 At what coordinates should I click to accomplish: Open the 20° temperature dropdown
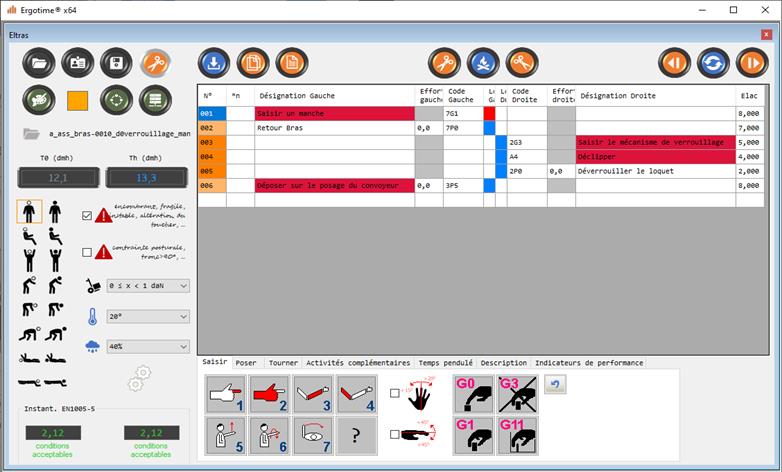tap(148, 316)
